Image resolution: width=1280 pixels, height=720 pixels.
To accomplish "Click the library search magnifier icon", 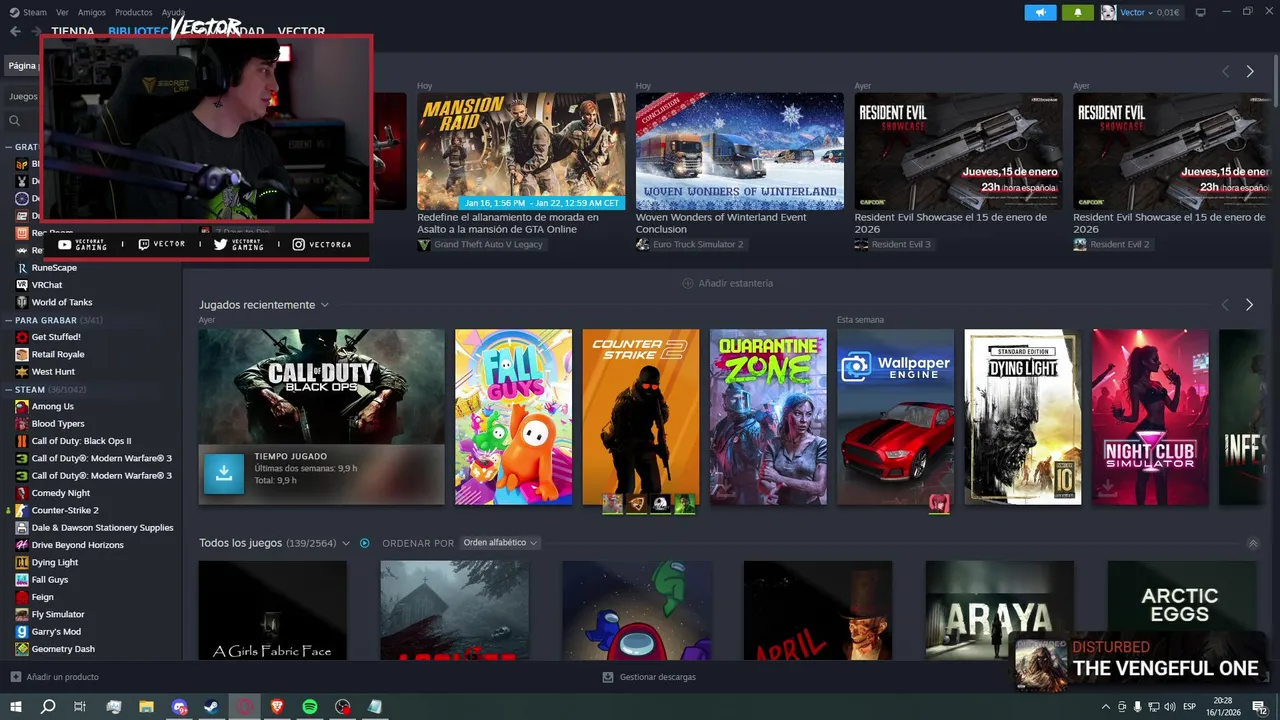I will coord(14,121).
